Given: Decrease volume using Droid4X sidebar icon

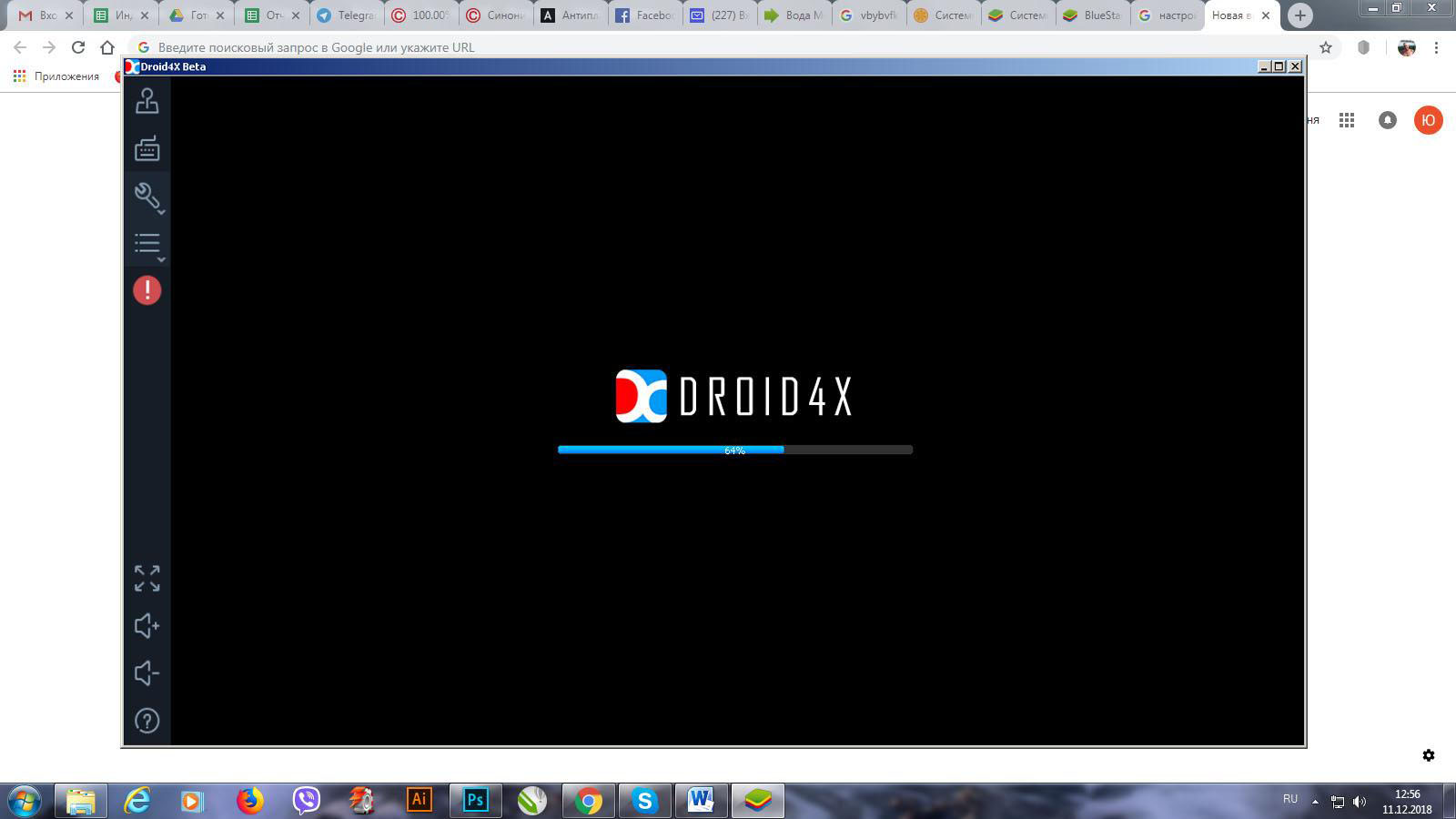Looking at the screenshot, I should (147, 673).
